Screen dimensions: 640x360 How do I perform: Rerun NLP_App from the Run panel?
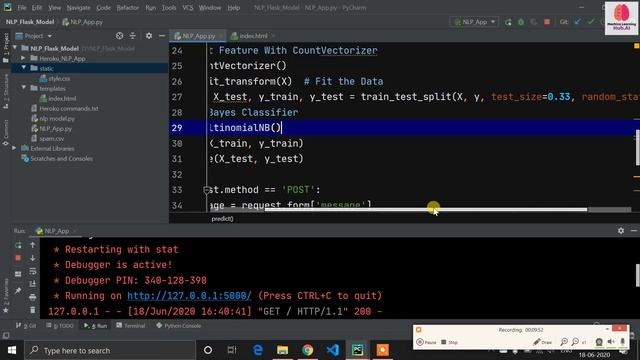pyautogui.click(x=18, y=245)
